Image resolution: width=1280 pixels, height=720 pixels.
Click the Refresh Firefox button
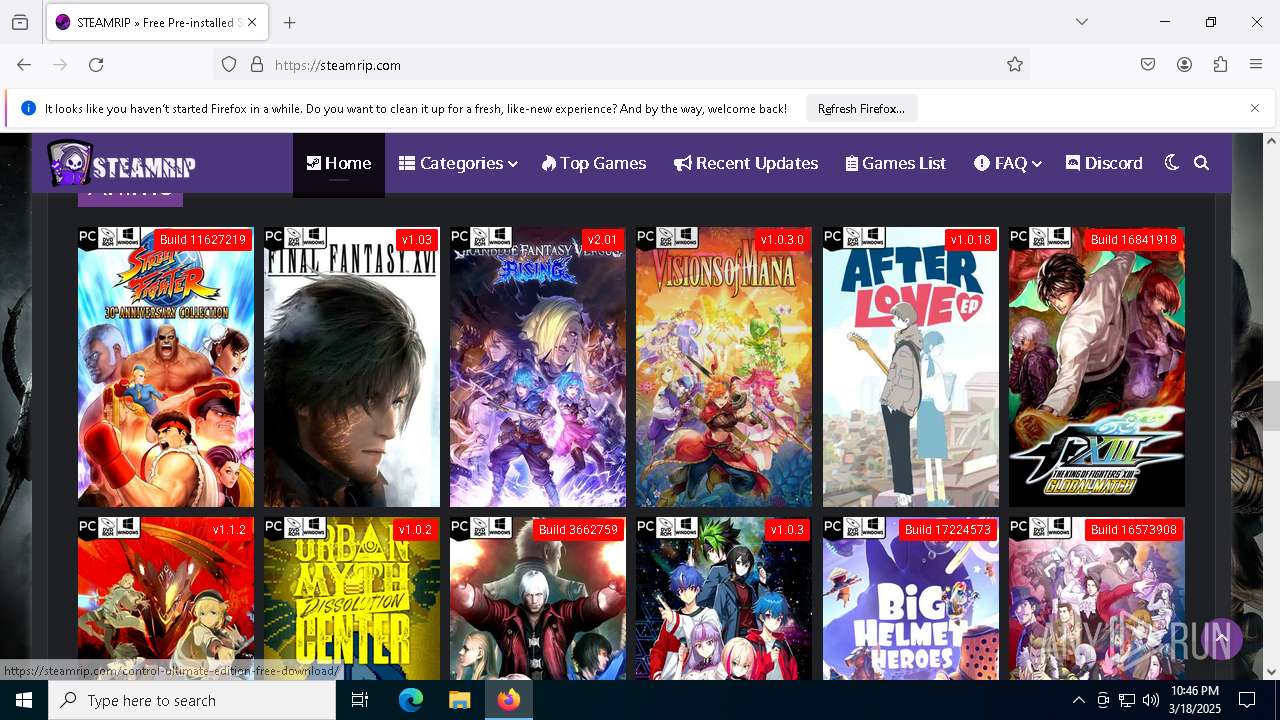[x=861, y=108]
